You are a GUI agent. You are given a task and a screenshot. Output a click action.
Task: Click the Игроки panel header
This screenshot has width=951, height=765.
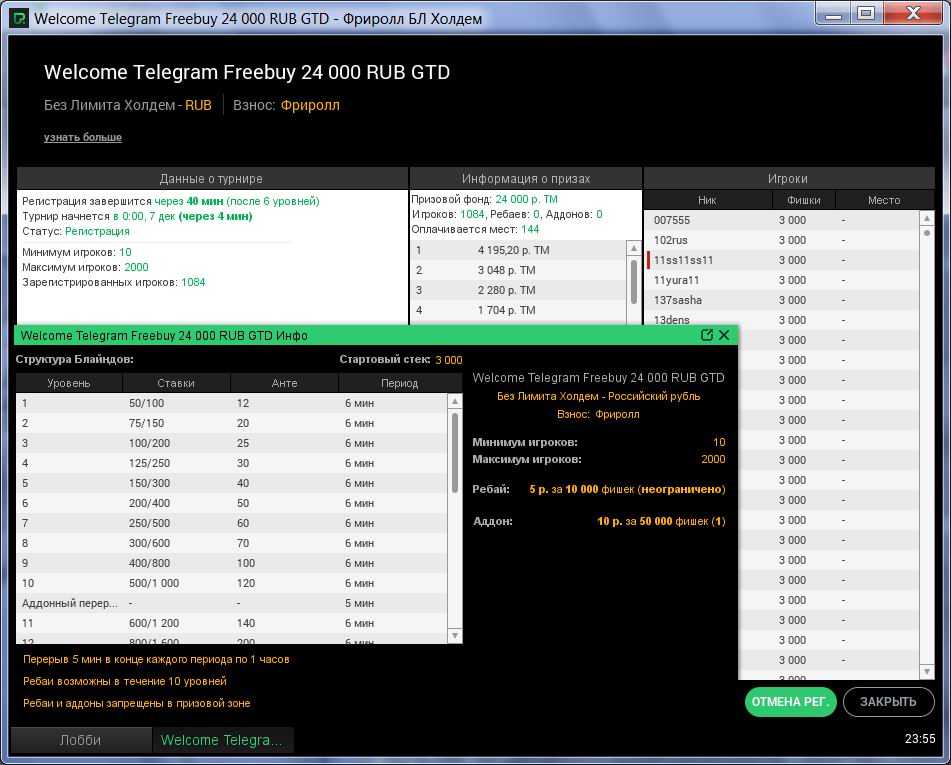[x=788, y=179]
